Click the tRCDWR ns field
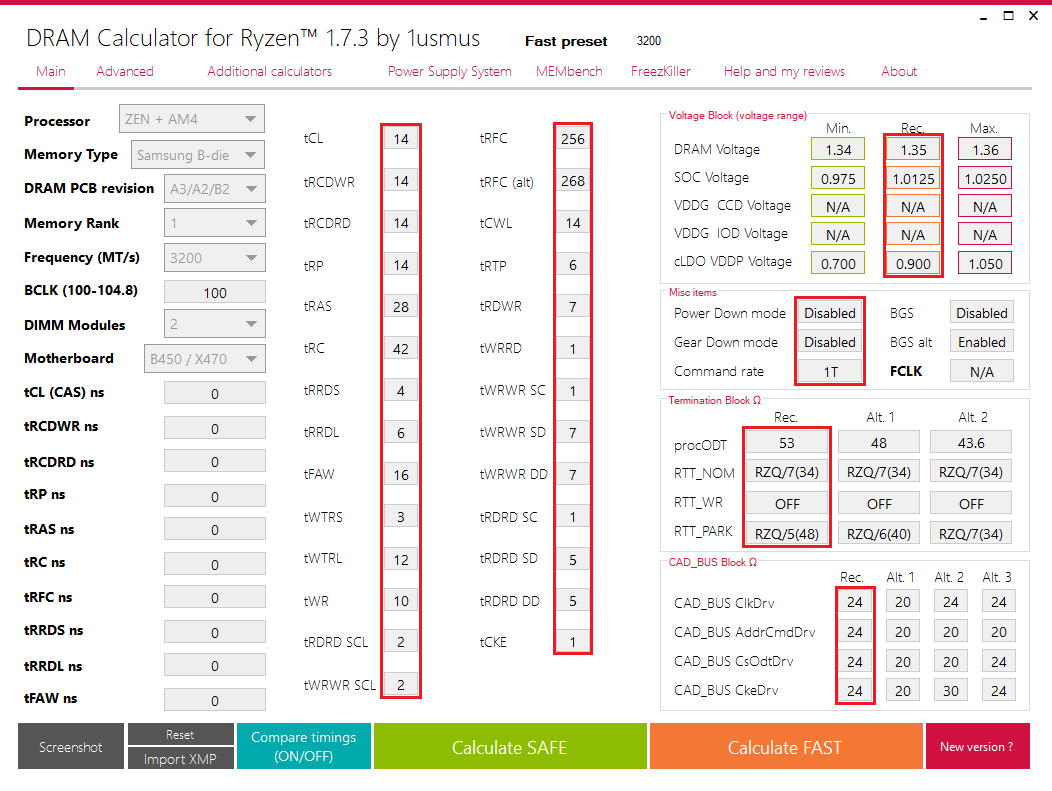 coord(215,428)
